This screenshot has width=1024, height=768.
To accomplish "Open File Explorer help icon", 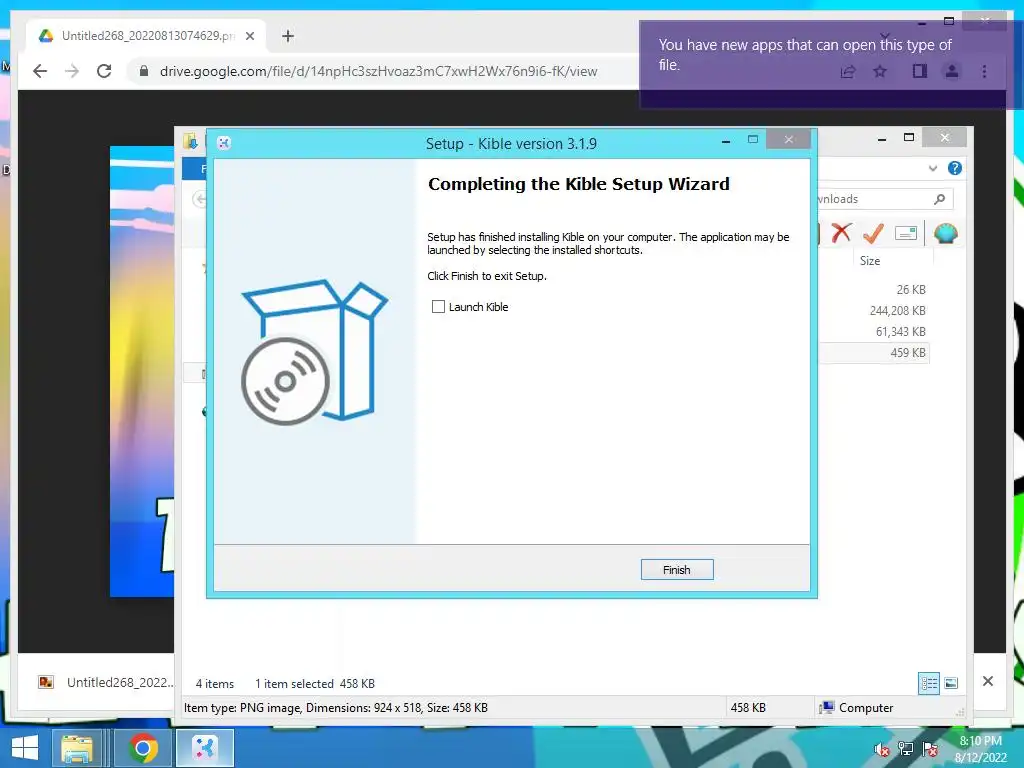I will [955, 168].
